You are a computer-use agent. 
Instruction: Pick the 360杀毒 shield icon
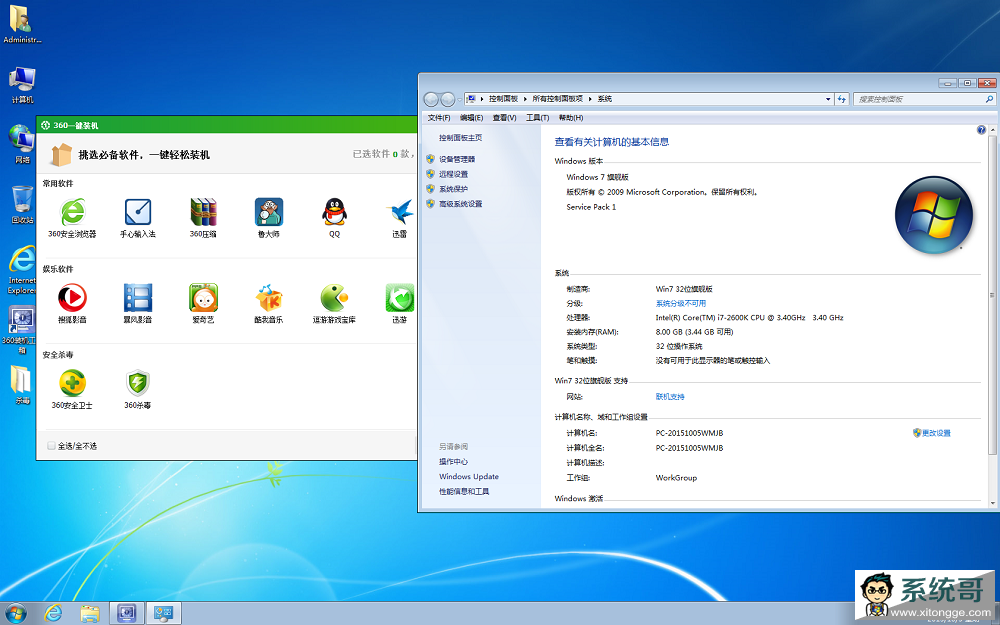click(138, 383)
